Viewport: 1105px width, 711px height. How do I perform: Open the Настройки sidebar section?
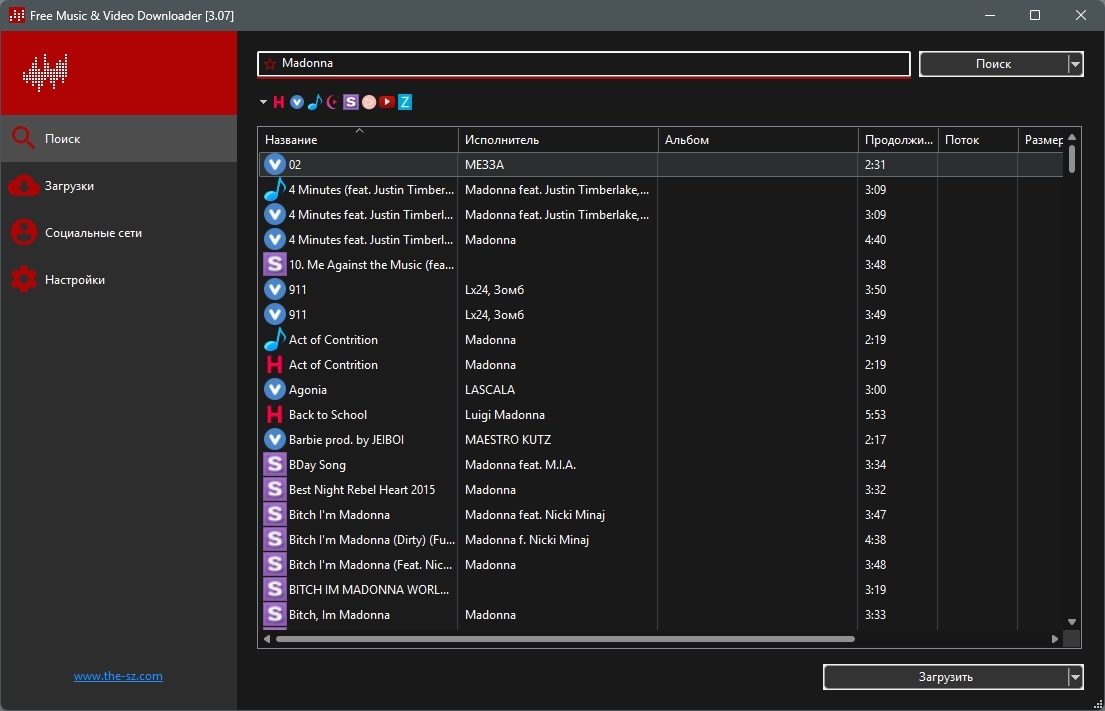point(118,280)
